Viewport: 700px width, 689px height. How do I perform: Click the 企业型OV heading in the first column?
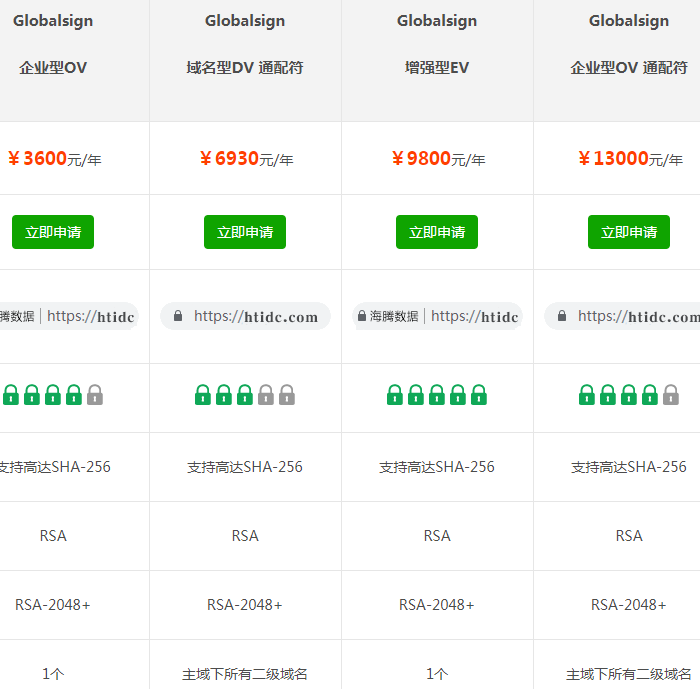(x=53, y=68)
